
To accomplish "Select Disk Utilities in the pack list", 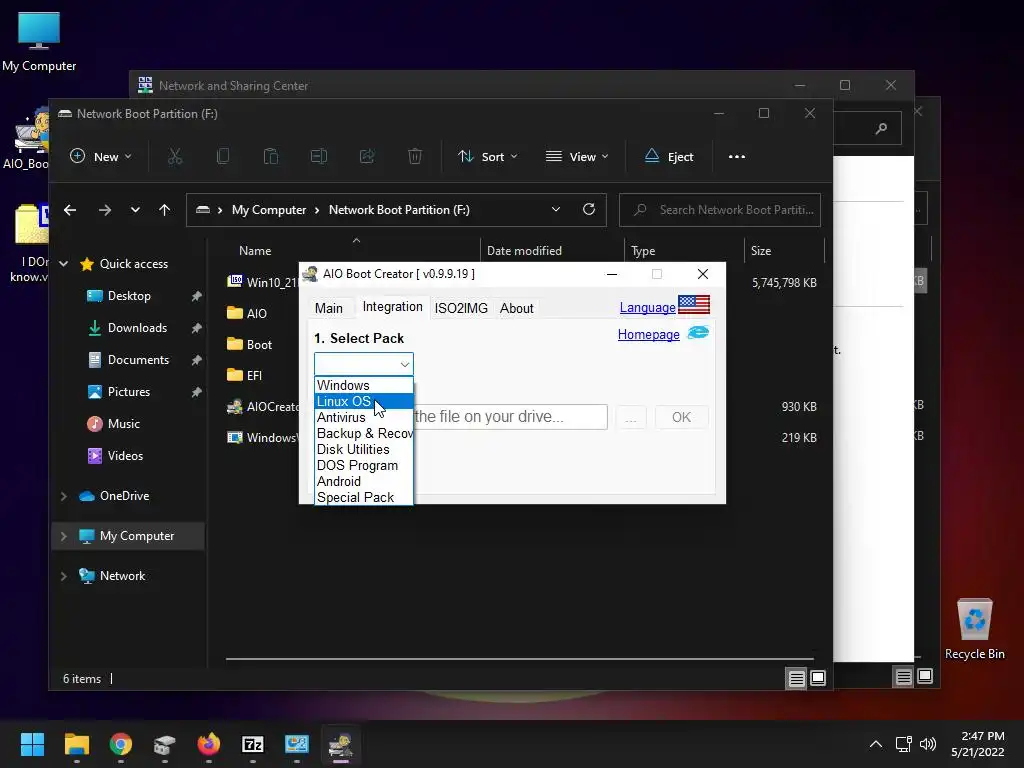I will click(x=363, y=449).
